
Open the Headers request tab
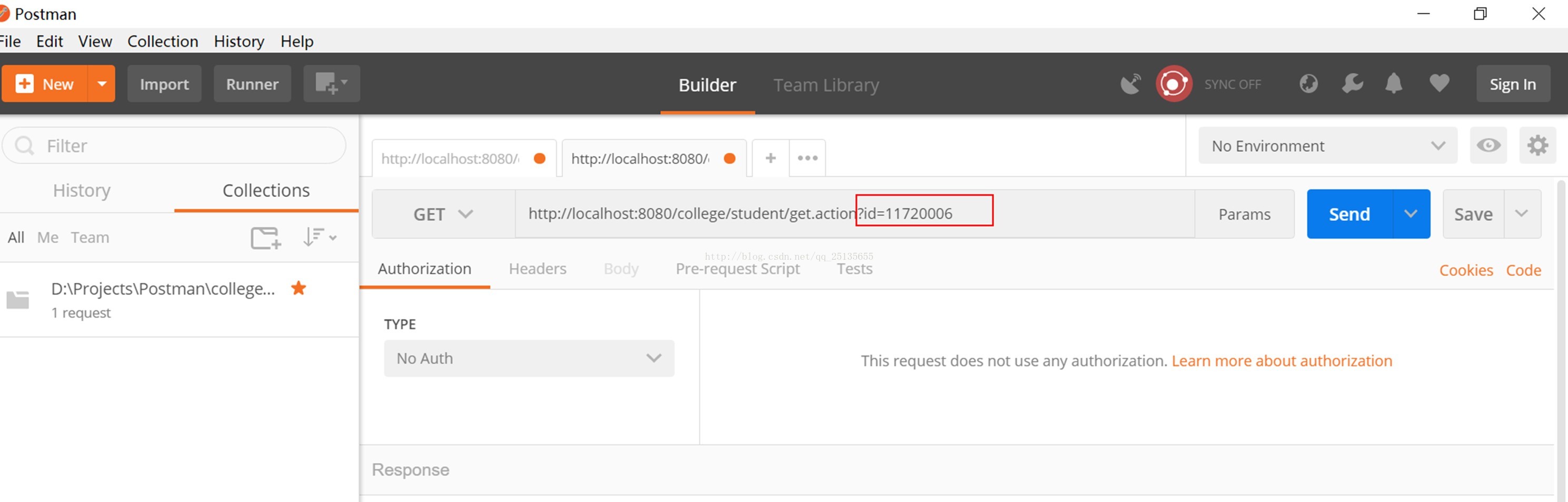pyautogui.click(x=538, y=269)
